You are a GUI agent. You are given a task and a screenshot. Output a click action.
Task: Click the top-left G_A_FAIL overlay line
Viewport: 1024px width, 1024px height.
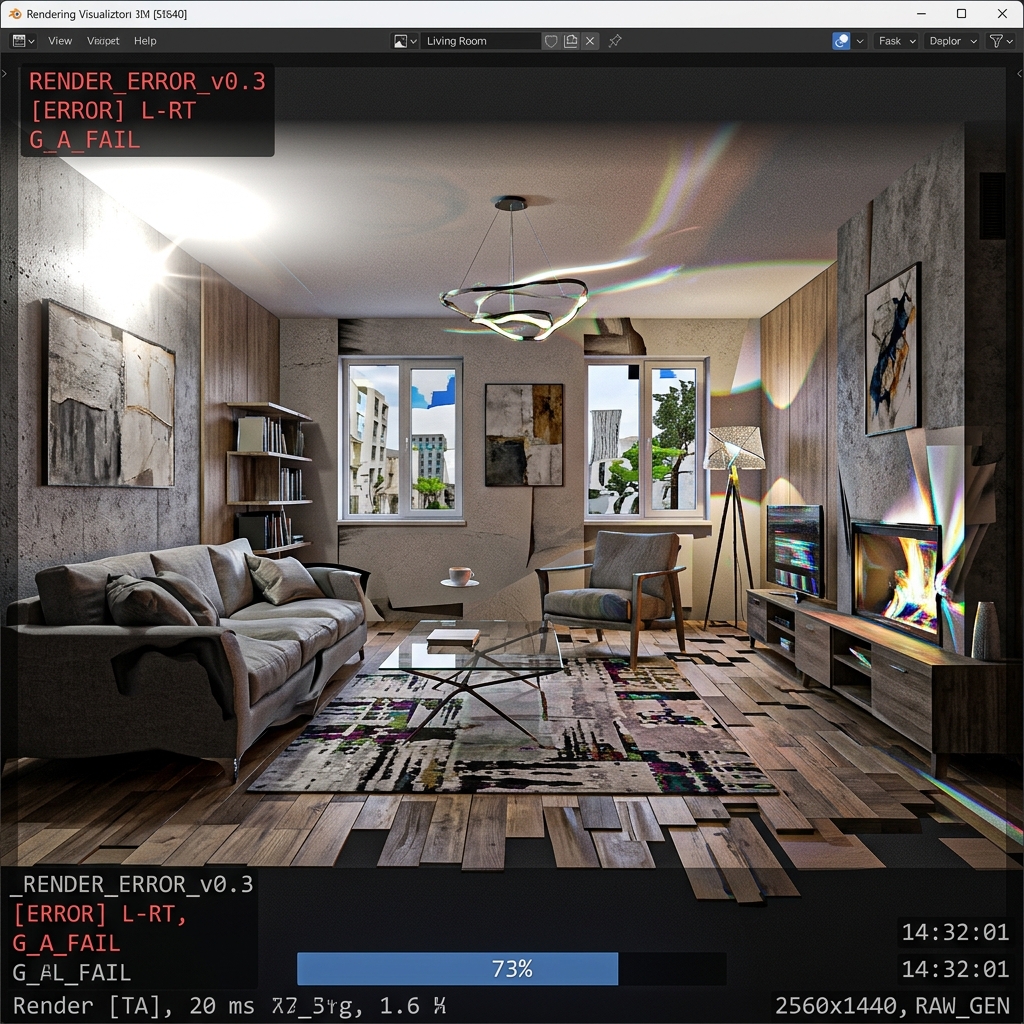coord(84,140)
